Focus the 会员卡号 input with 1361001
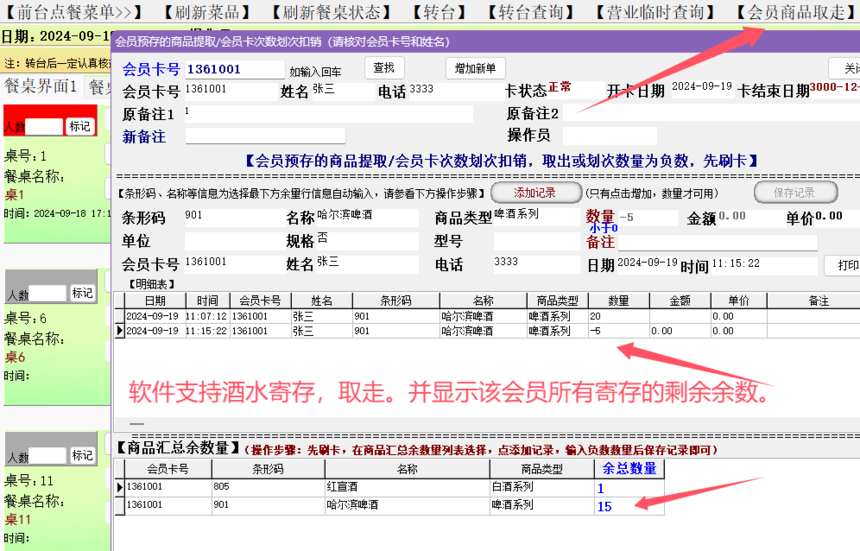Screen dimensions: 860x551 [x=234, y=69]
